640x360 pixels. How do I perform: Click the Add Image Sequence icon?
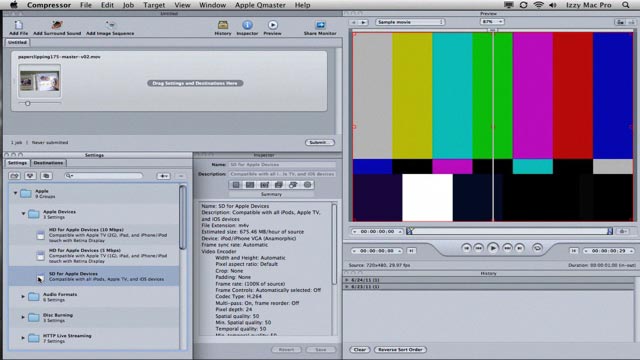(x=110, y=25)
